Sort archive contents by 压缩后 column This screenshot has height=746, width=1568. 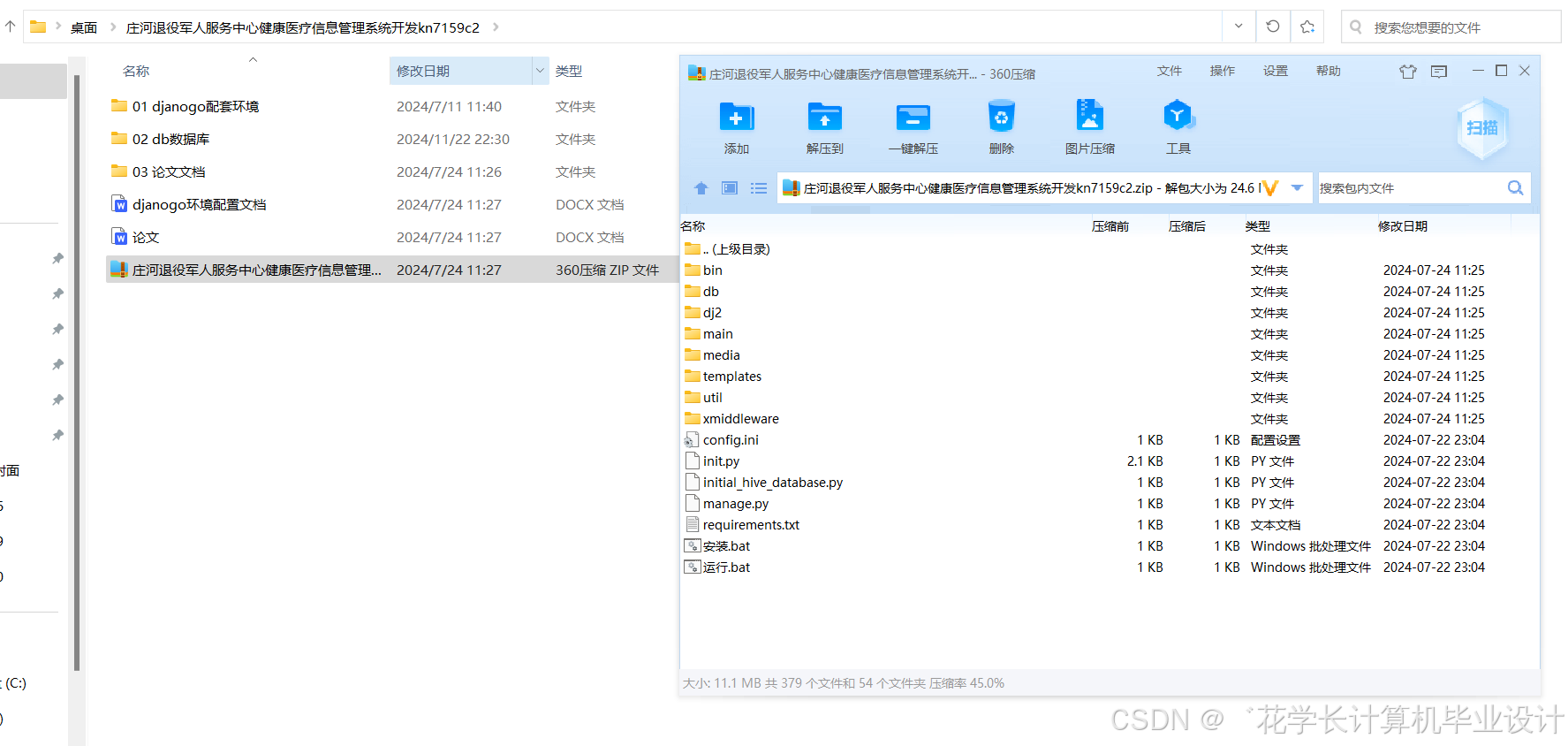[x=1187, y=226]
